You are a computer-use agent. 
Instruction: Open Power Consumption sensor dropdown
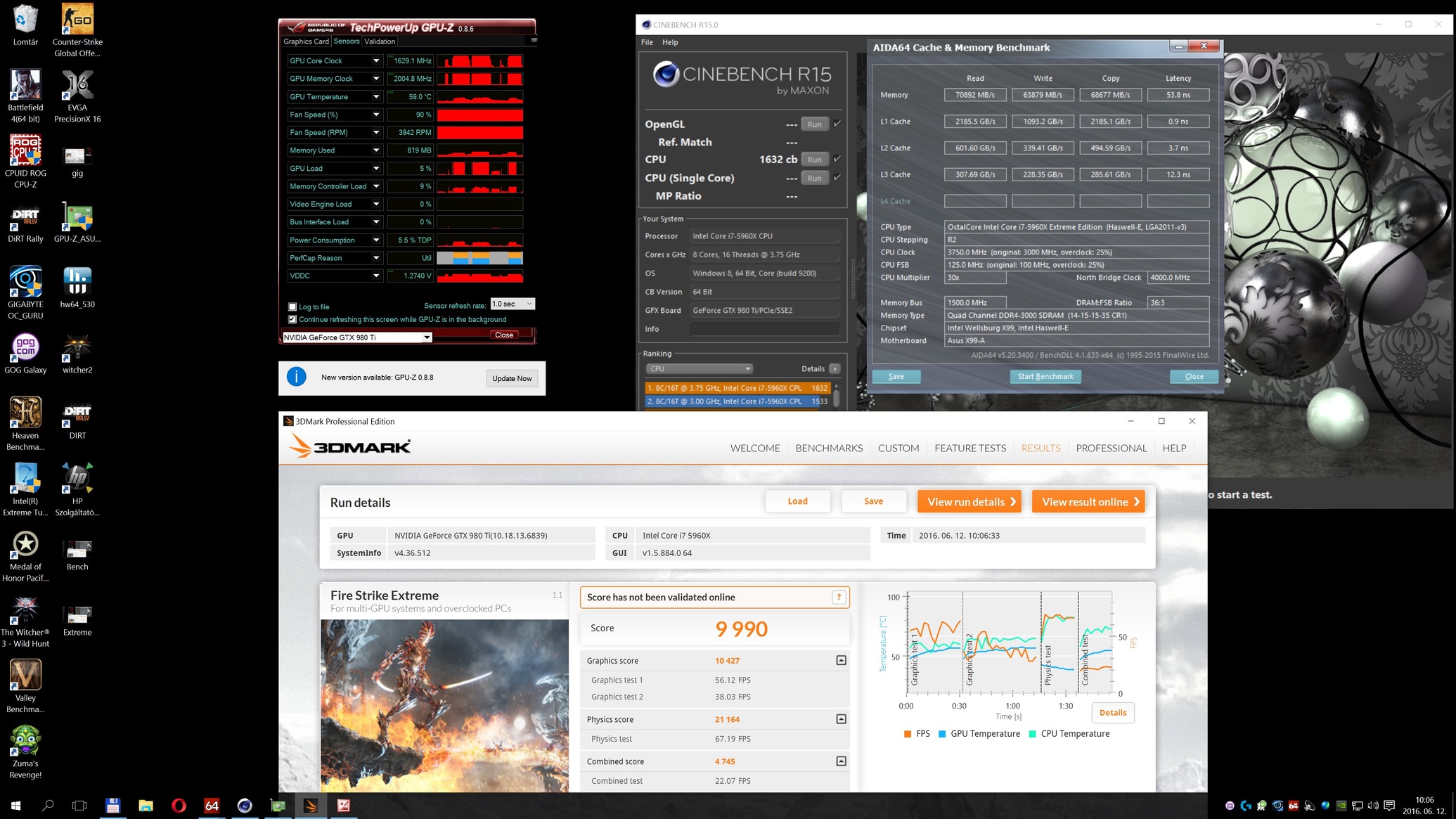coord(376,240)
